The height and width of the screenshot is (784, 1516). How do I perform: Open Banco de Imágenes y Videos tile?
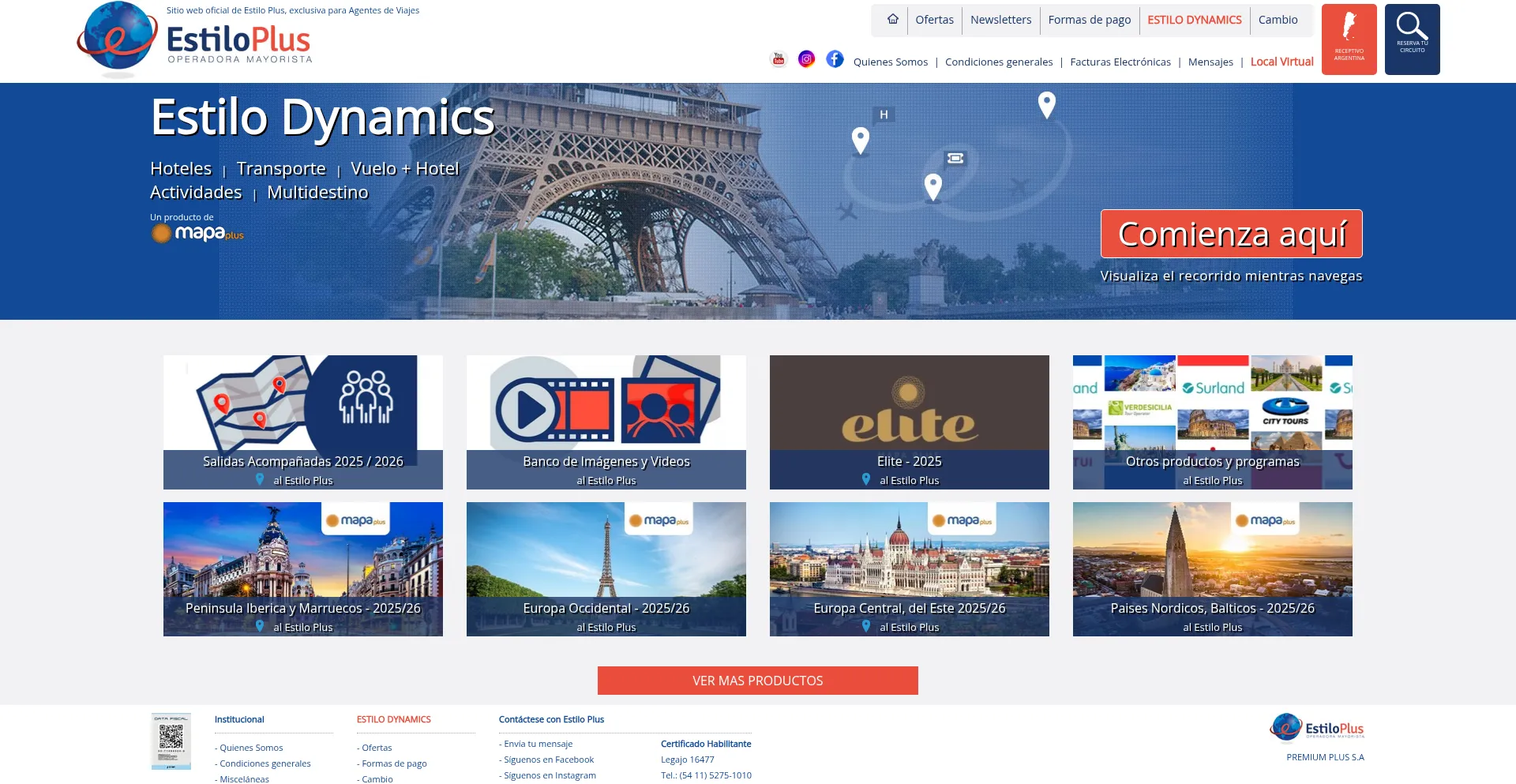click(606, 422)
